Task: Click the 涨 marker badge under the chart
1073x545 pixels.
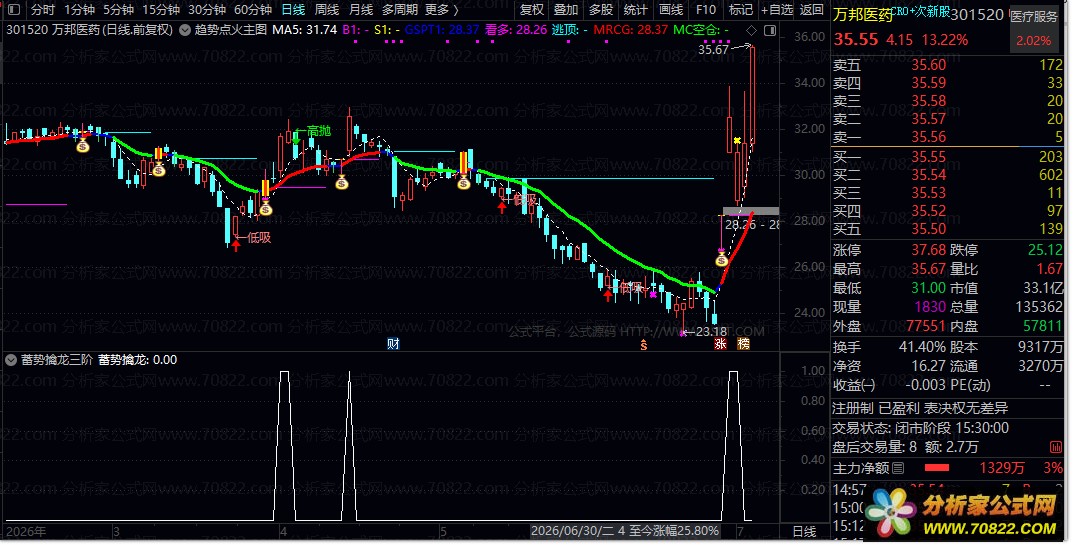Action: tap(720, 344)
